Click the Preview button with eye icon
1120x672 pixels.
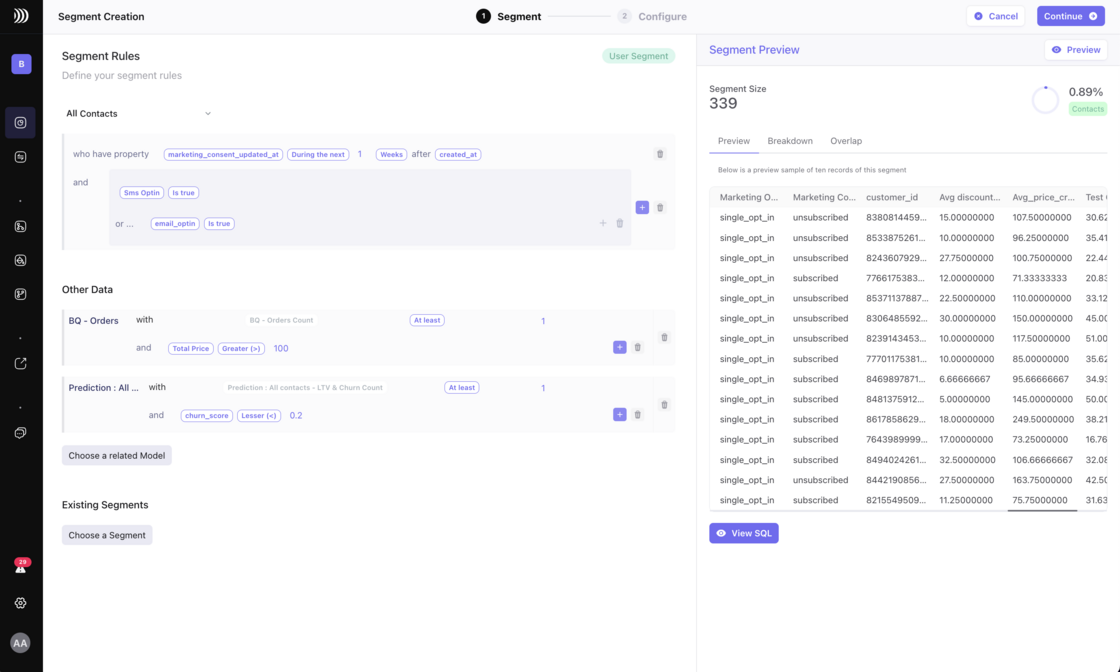click(x=1076, y=50)
